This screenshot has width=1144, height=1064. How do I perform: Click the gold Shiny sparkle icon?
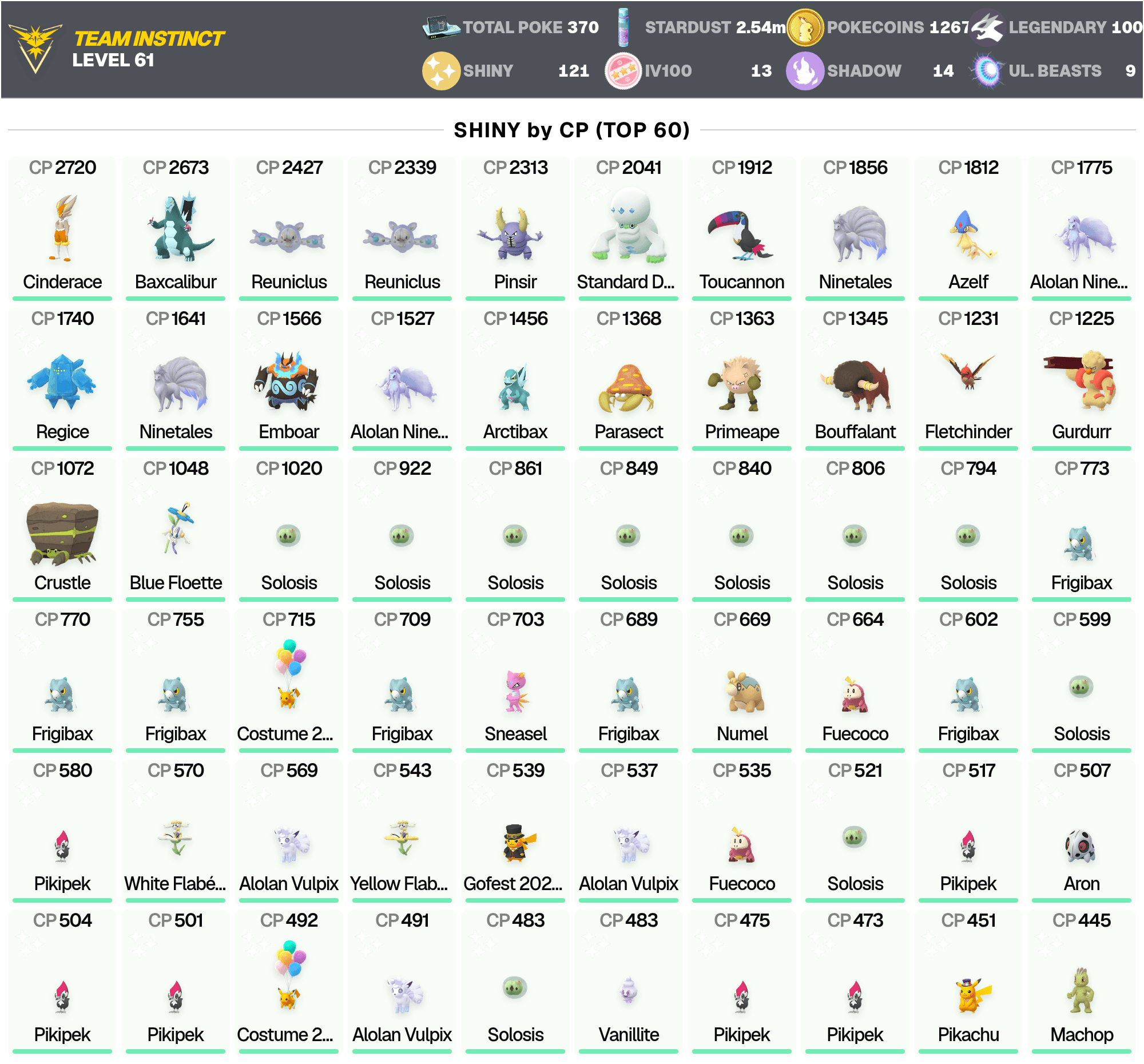click(x=441, y=71)
